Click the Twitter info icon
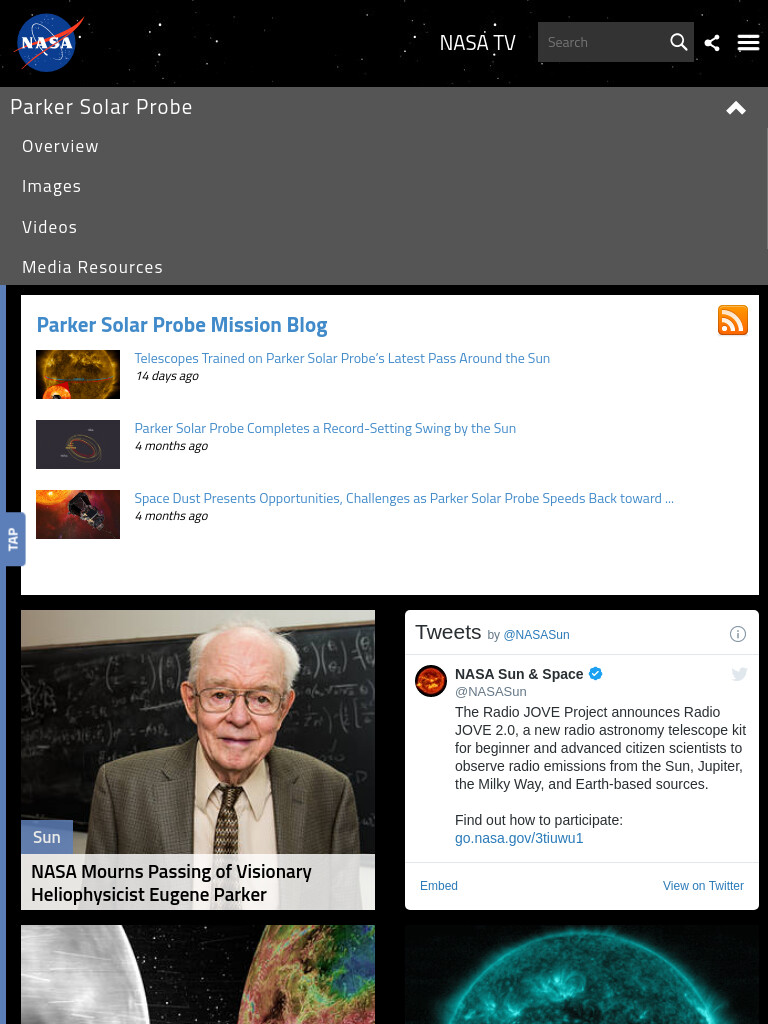 click(737, 633)
